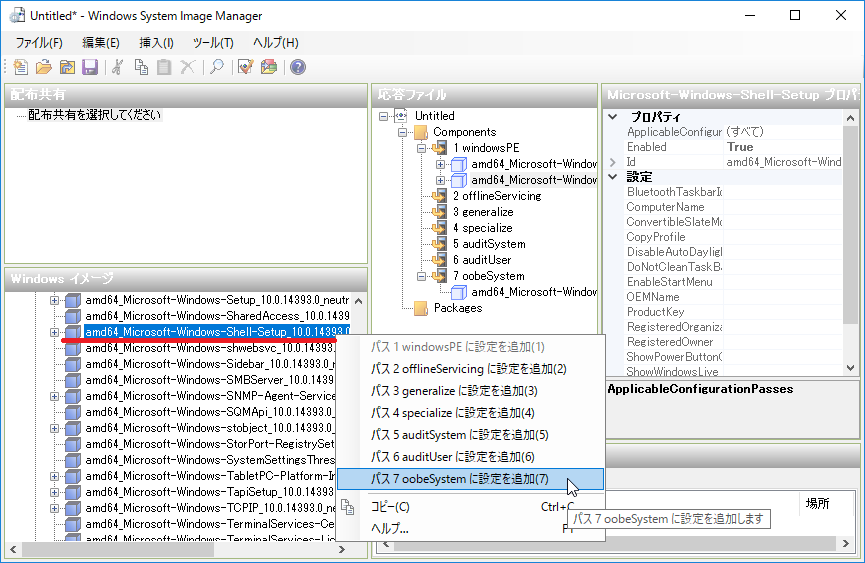Expand the amd64_Microsoft-Windows-Setup component in Windows image tree
This screenshot has height=563, width=865.
[x=55, y=300]
